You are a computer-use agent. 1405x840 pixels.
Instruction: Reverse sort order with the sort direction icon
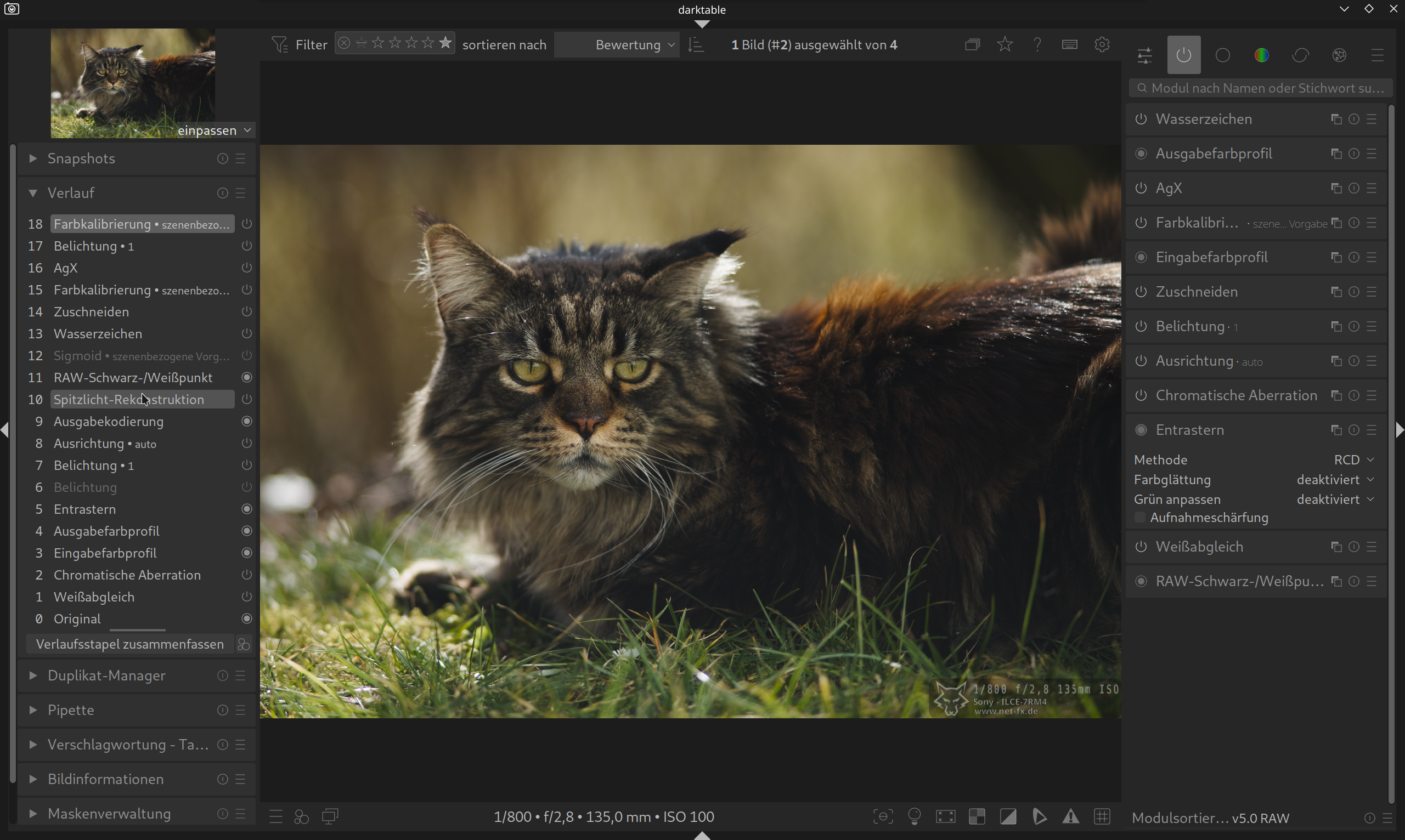(696, 44)
